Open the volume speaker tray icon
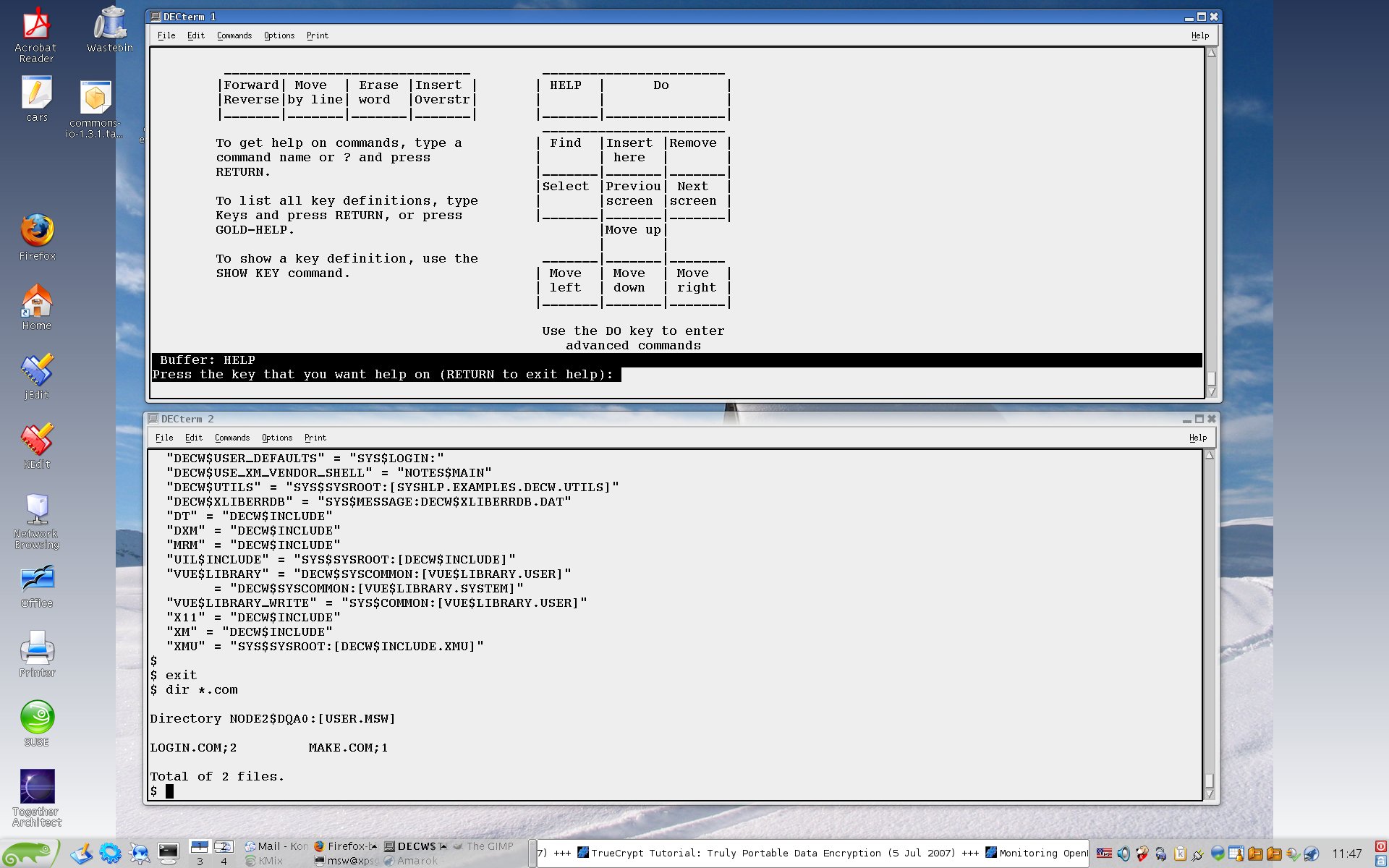Screen dimensions: 1389x868 pos(1123,854)
